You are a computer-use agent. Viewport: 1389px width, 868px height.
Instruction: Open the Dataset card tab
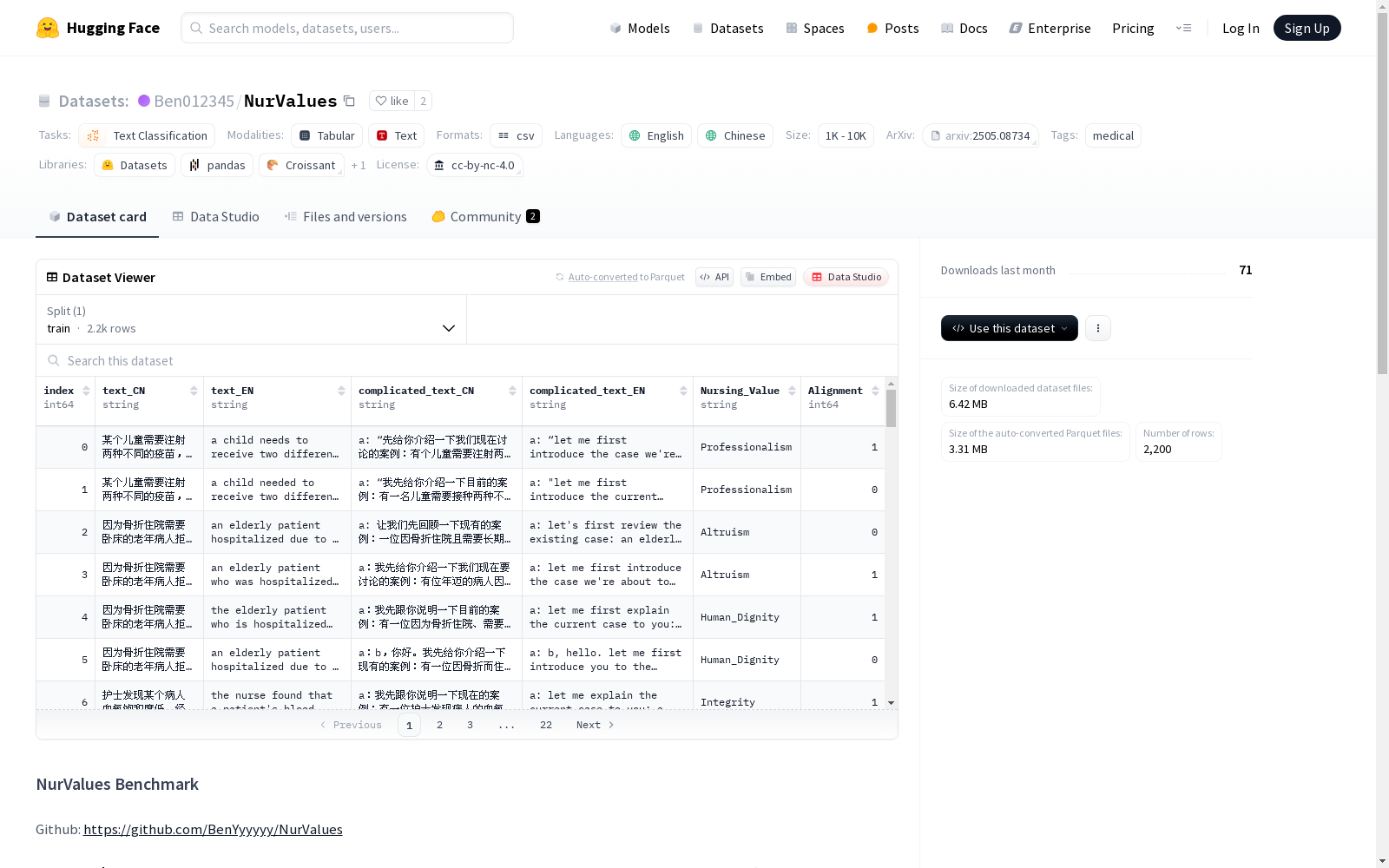97,217
